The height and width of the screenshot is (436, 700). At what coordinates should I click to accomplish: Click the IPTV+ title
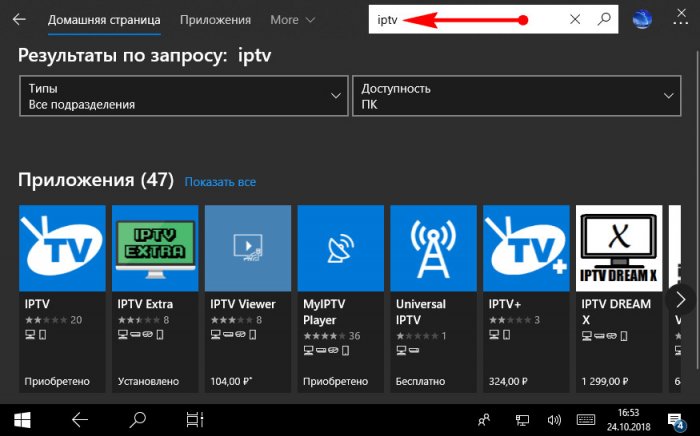[x=505, y=304]
